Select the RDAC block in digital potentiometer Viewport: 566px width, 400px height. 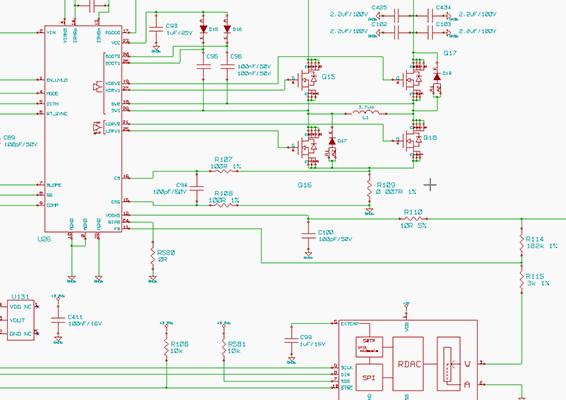408,364
